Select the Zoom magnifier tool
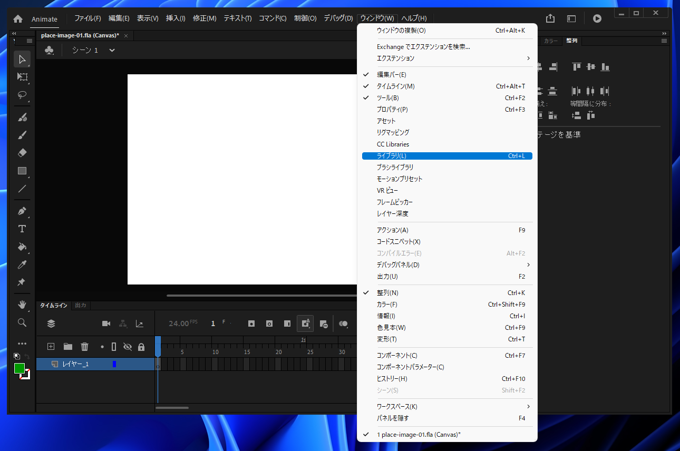680x451 pixels. point(22,322)
